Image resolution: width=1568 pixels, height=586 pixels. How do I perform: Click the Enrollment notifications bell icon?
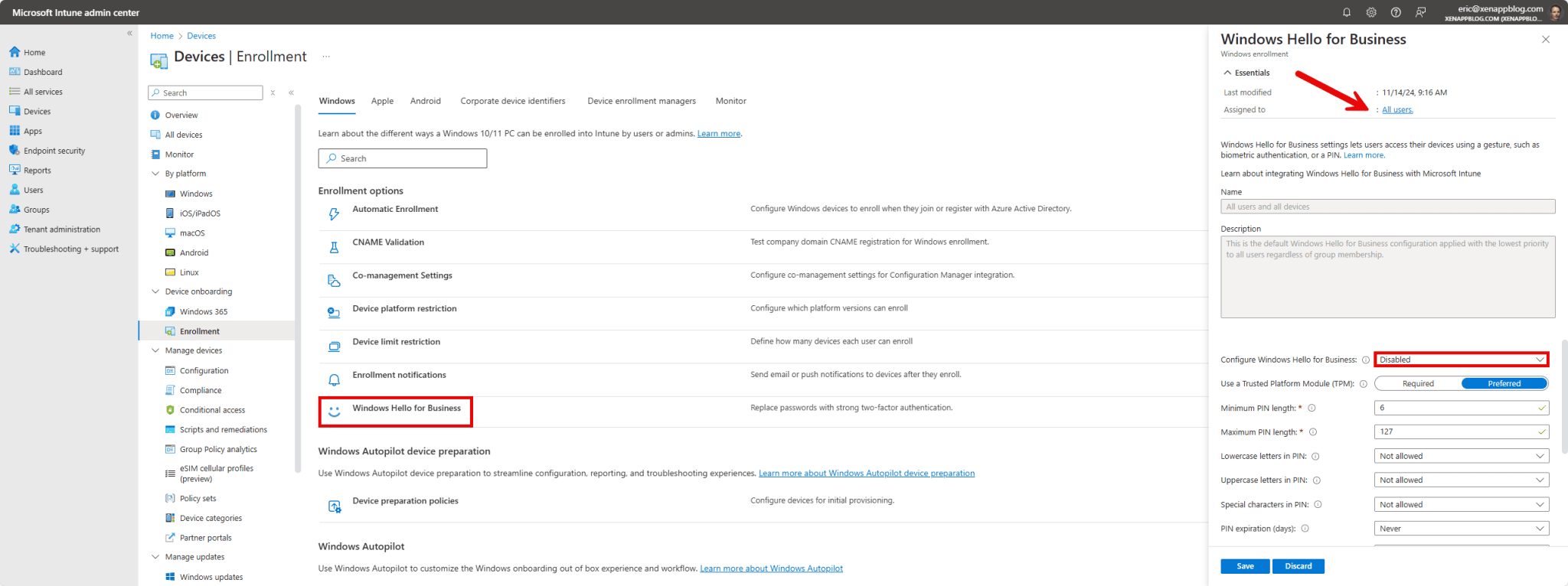(334, 380)
